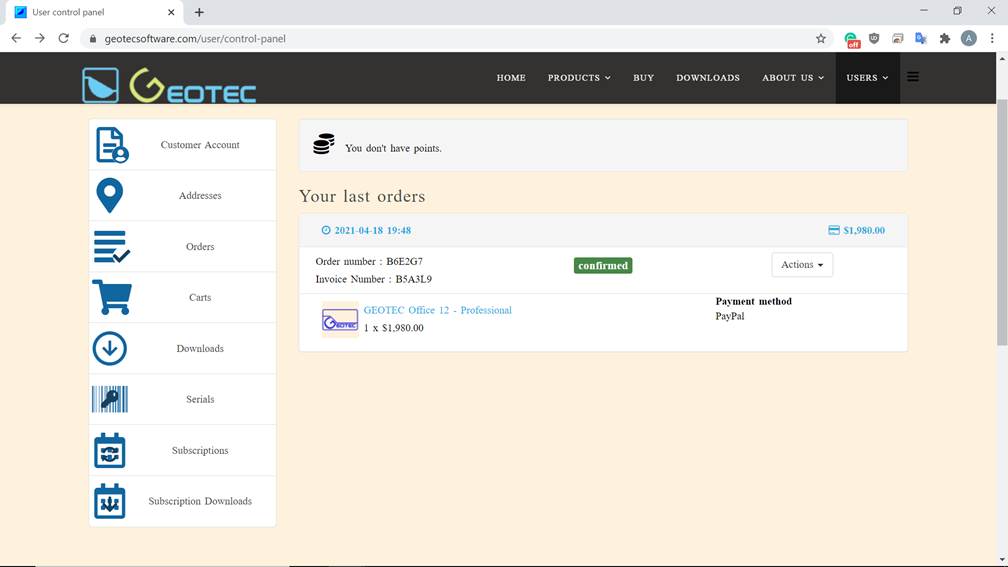Click the points coins stack icon
The image size is (1008, 567).
(x=323, y=144)
